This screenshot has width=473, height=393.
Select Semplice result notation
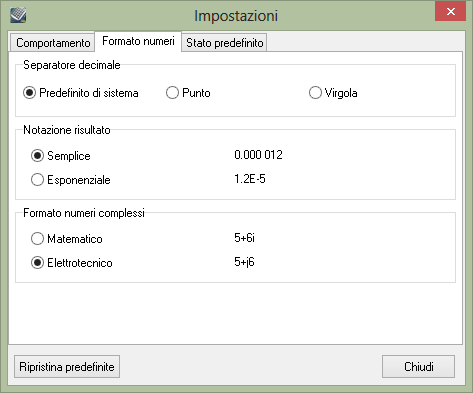pos(61,156)
